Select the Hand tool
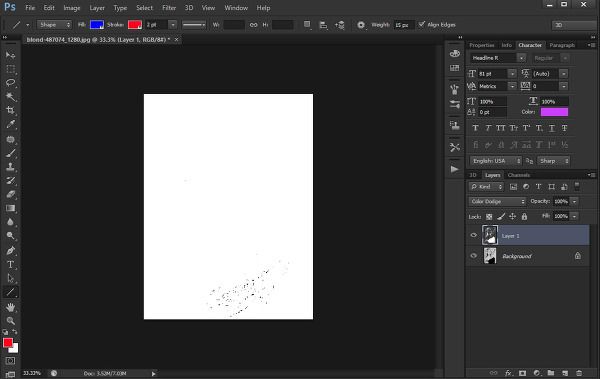Screen dimensions: 600x379 10,307
